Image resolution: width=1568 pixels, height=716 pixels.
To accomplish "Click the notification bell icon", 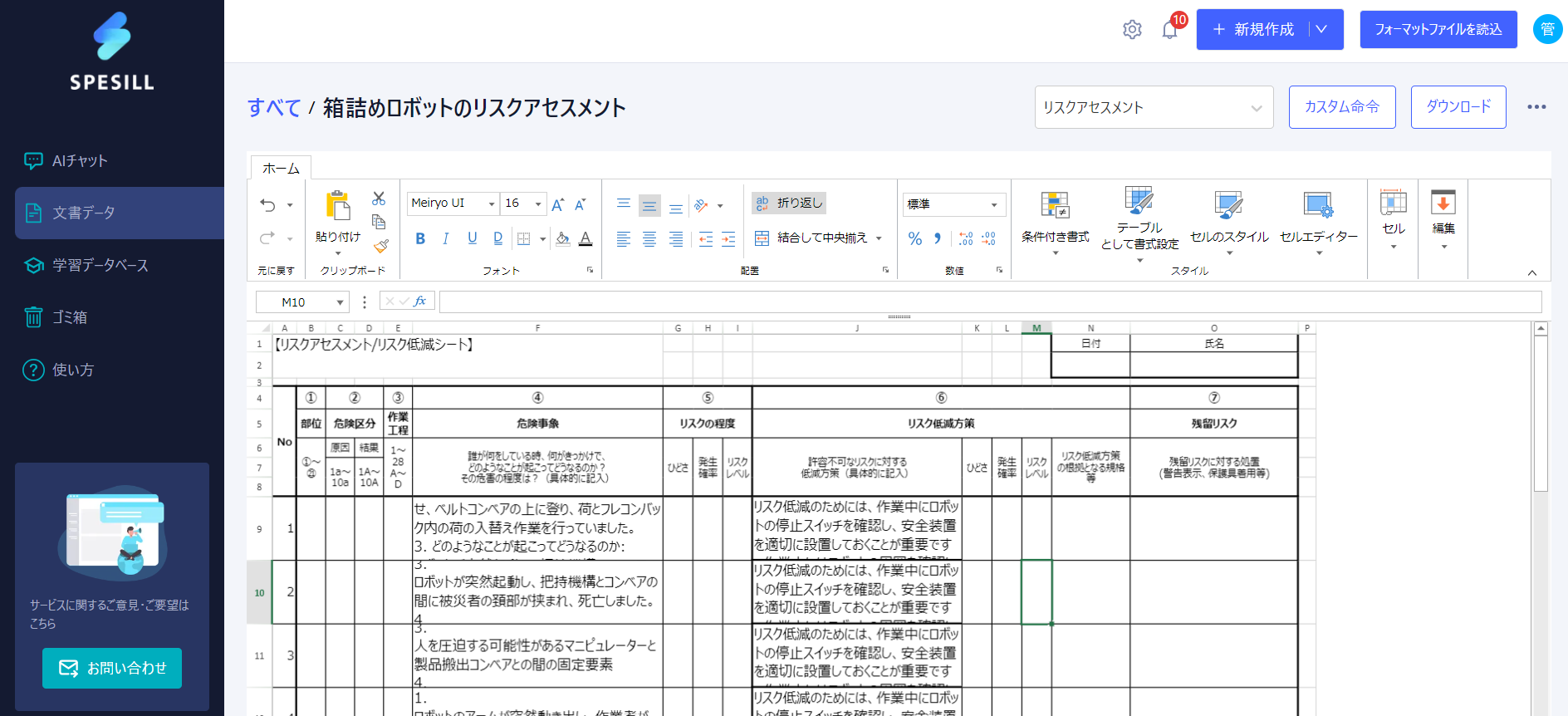I will [x=1169, y=31].
